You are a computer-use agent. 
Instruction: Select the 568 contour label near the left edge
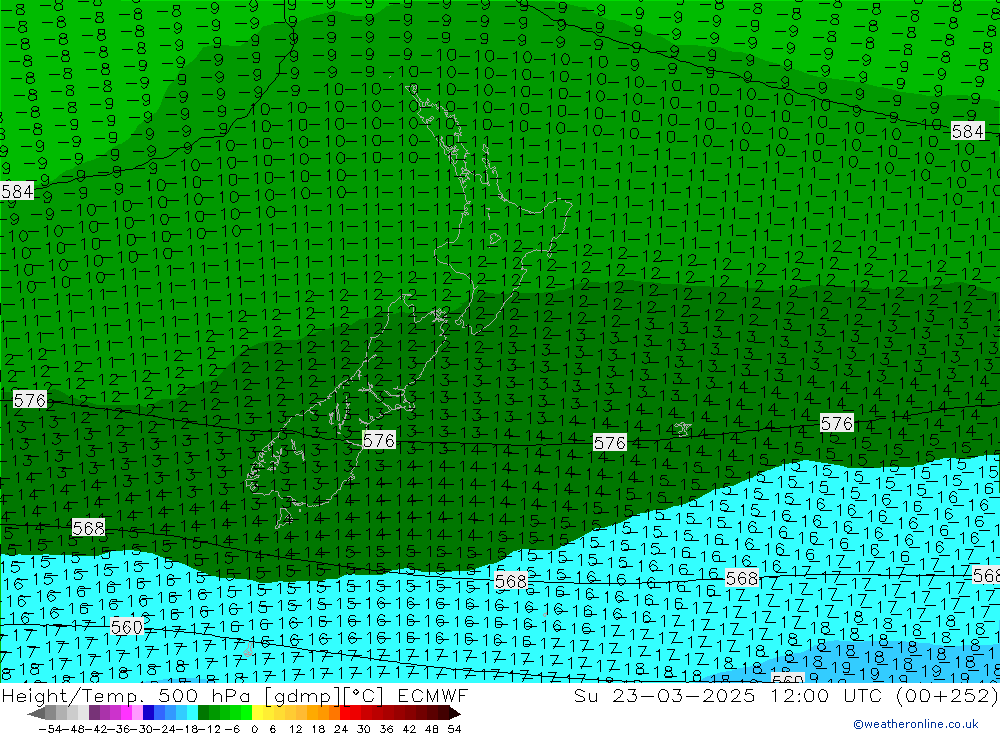[x=88, y=528]
